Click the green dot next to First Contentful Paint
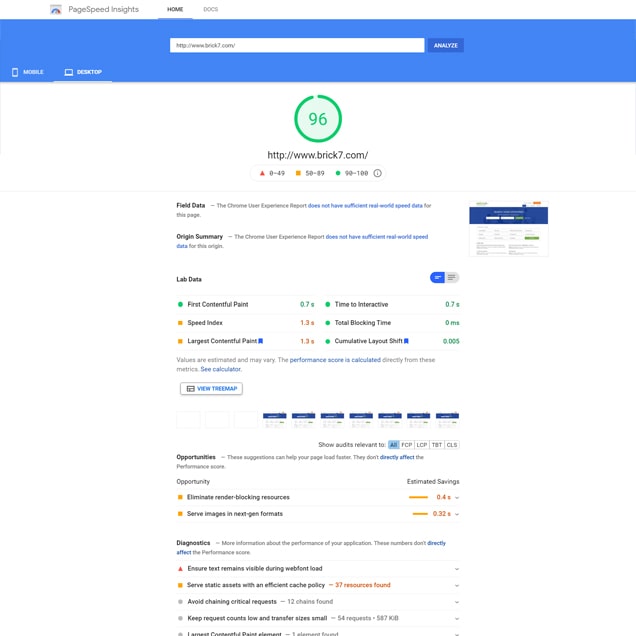636x636 pixels. [x=180, y=304]
